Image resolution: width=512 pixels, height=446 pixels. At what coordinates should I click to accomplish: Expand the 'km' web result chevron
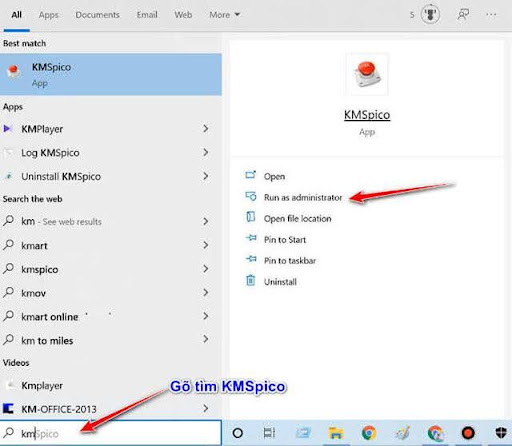(x=206, y=221)
